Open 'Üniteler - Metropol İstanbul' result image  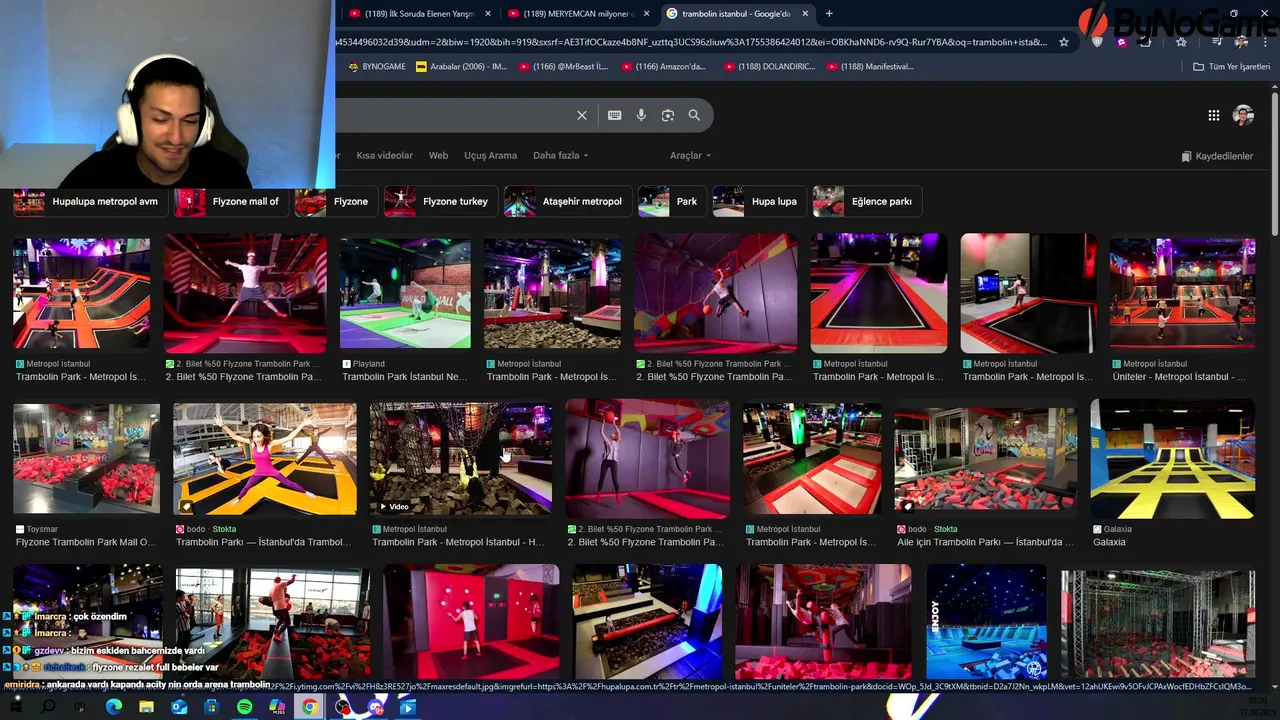[x=1182, y=293]
